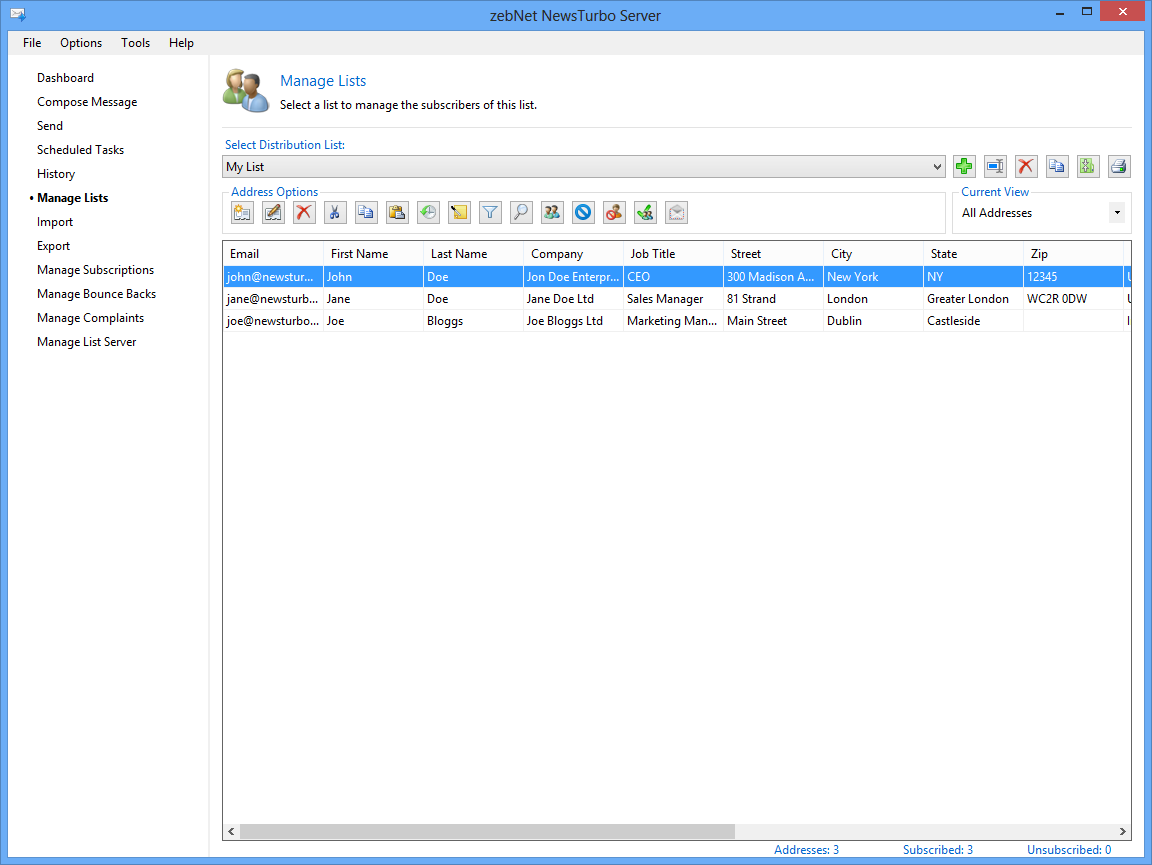Click the horizontal scrollbar right arrow
This screenshot has width=1152, height=865.
(x=1123, y=832)
